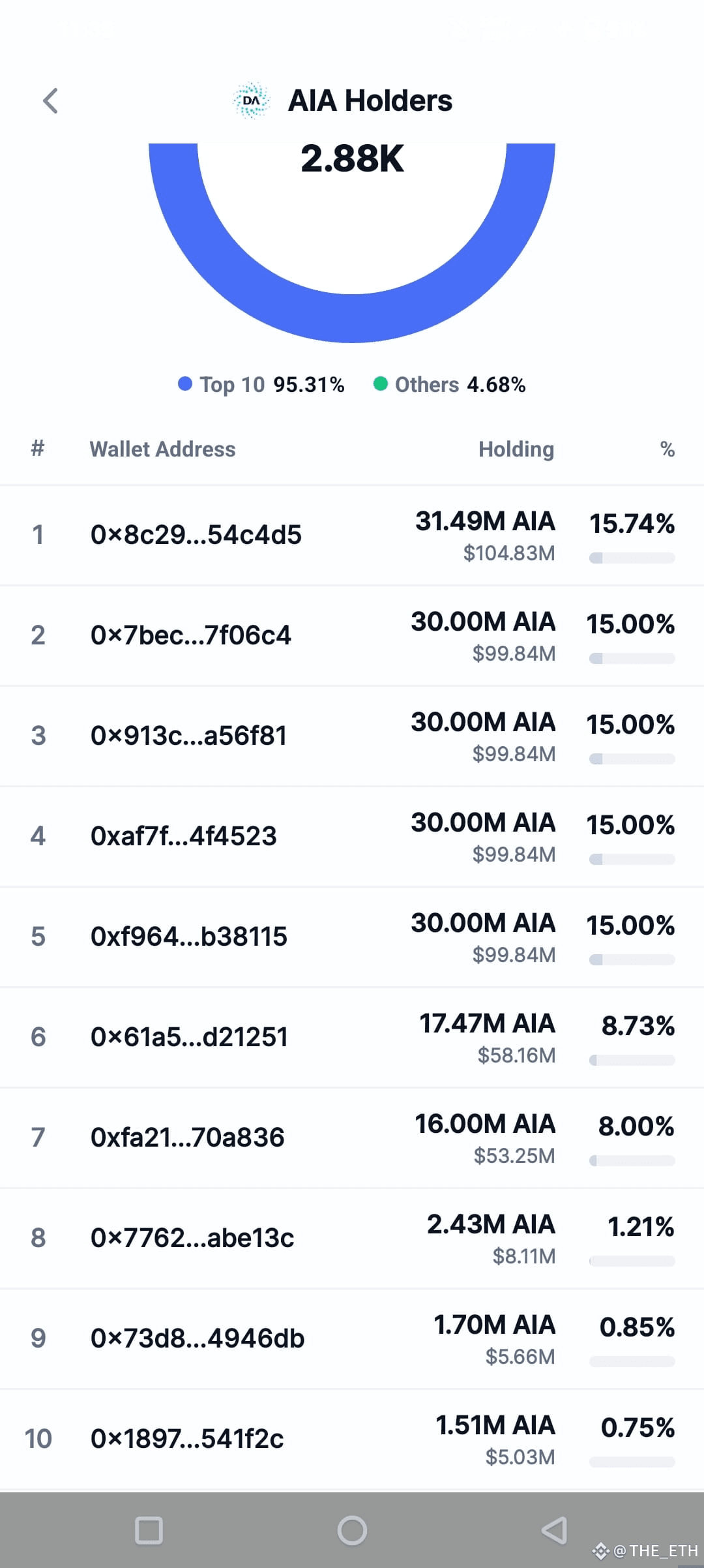This screenshot has width=704, height=1568.
Task: Tap the Holding column header
Action: 516,449
